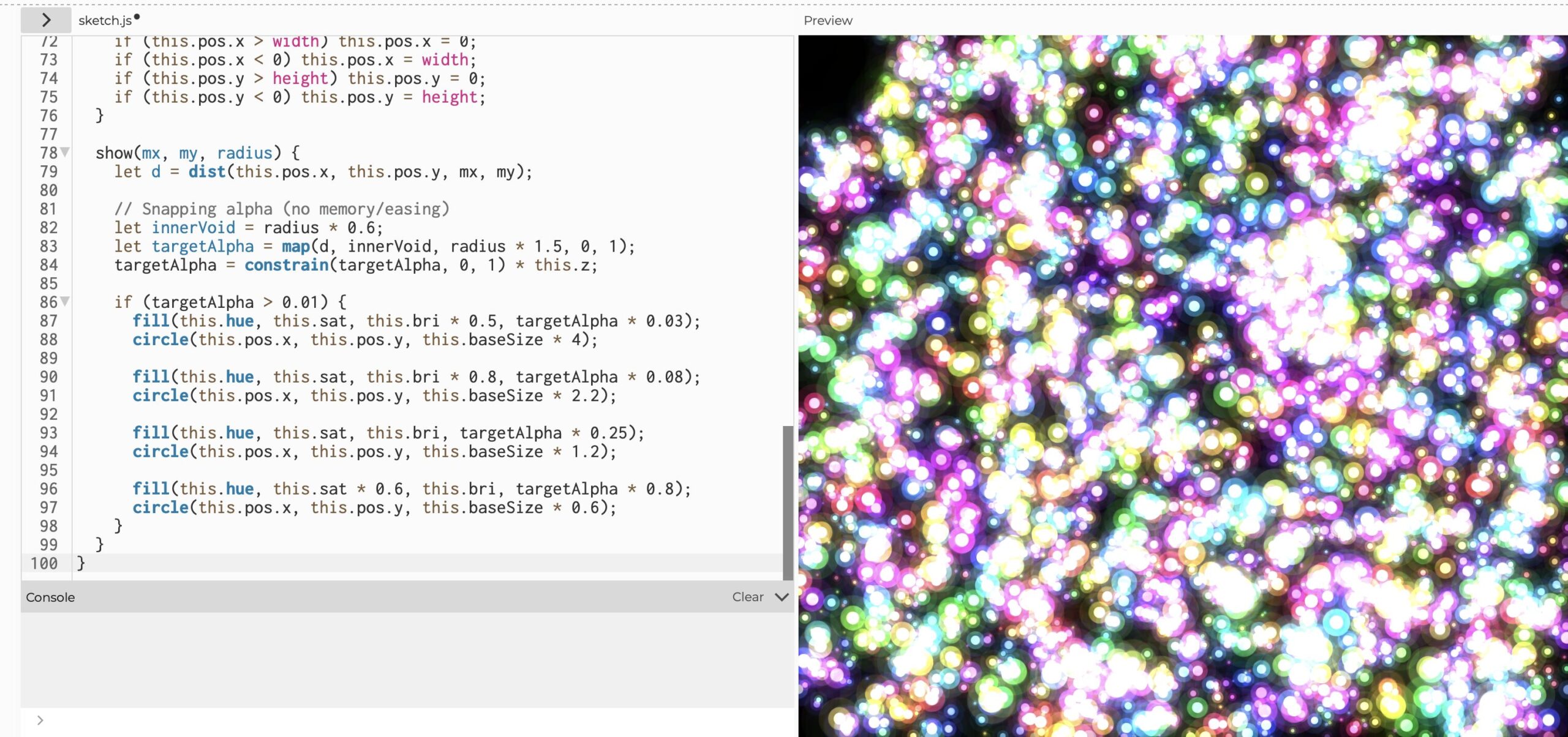Click the 'dist' function on line 79
The image size is (1568, 737).
(206, 171)
